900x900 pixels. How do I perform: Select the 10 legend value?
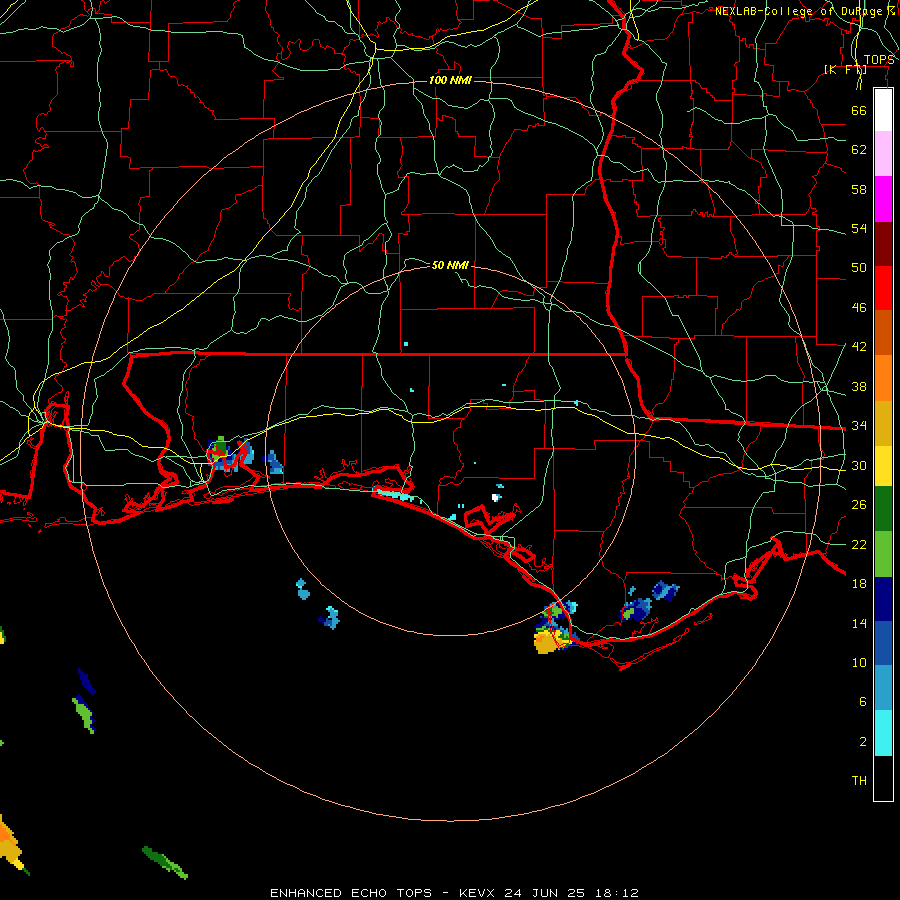click(859, 663)
